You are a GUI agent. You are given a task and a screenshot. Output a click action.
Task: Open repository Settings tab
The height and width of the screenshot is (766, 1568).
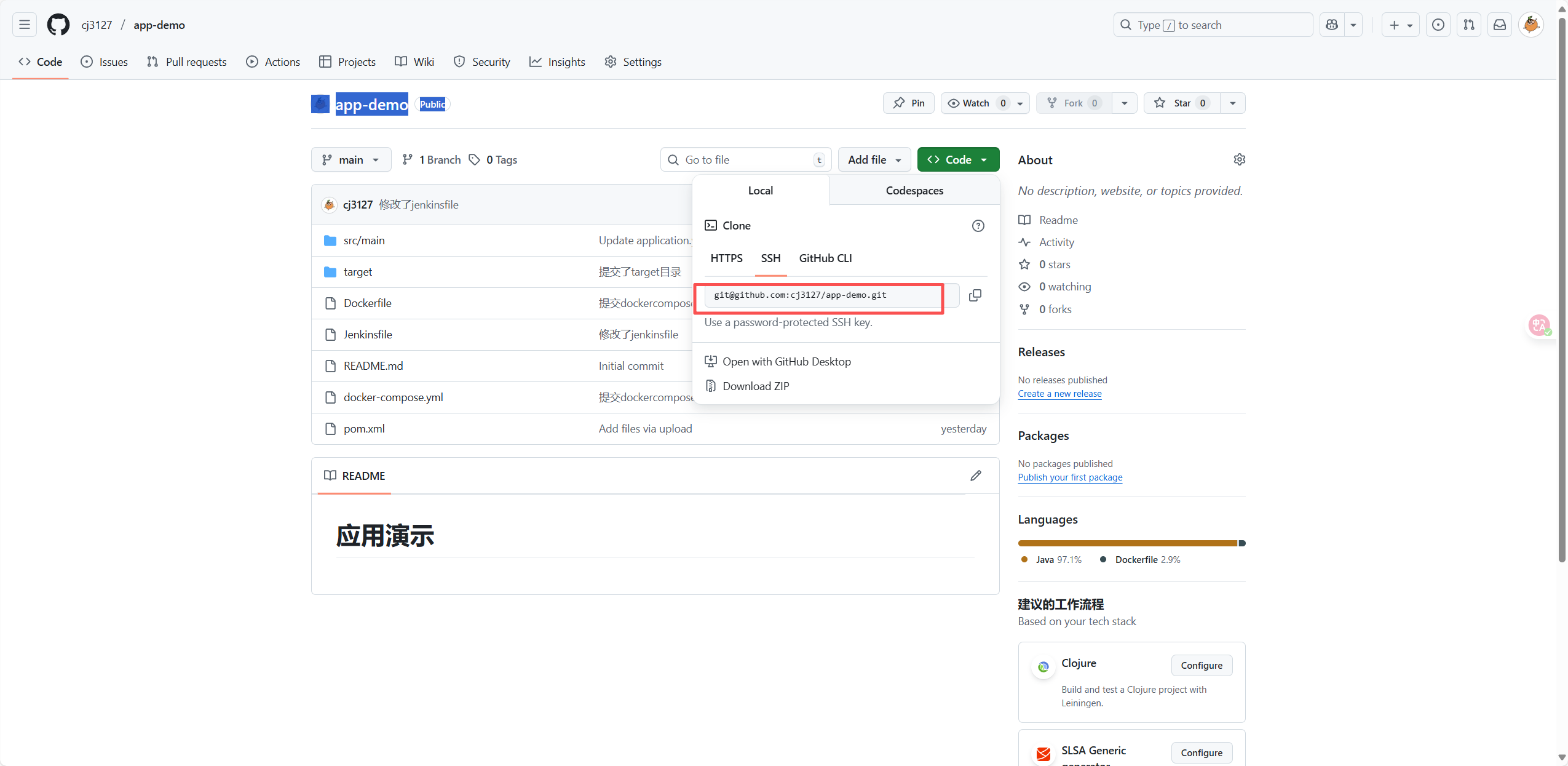[633, 62]
